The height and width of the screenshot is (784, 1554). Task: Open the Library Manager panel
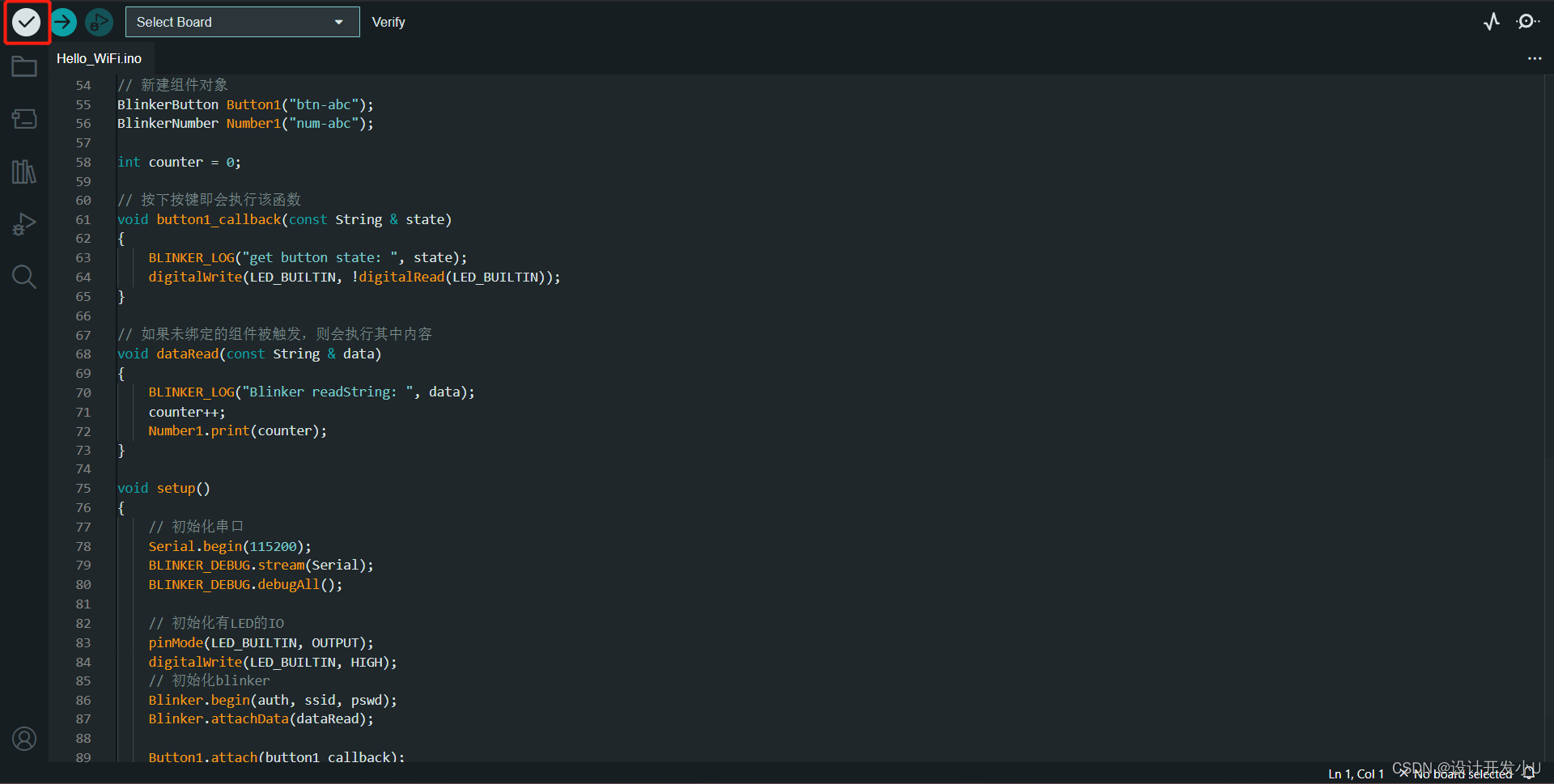coord(24,172)
